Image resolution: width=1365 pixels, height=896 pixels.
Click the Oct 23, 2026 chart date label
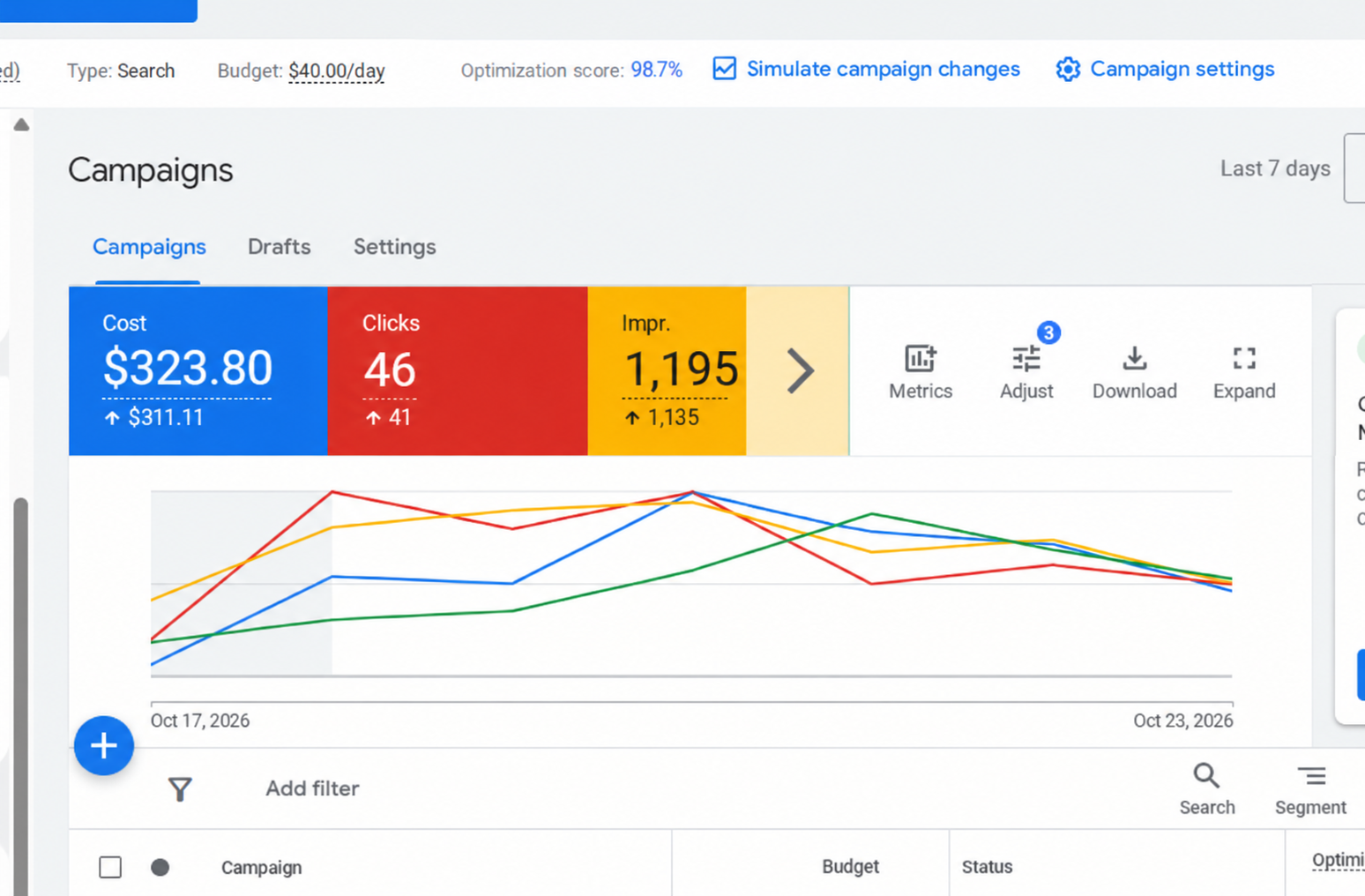pos(1182,721)
